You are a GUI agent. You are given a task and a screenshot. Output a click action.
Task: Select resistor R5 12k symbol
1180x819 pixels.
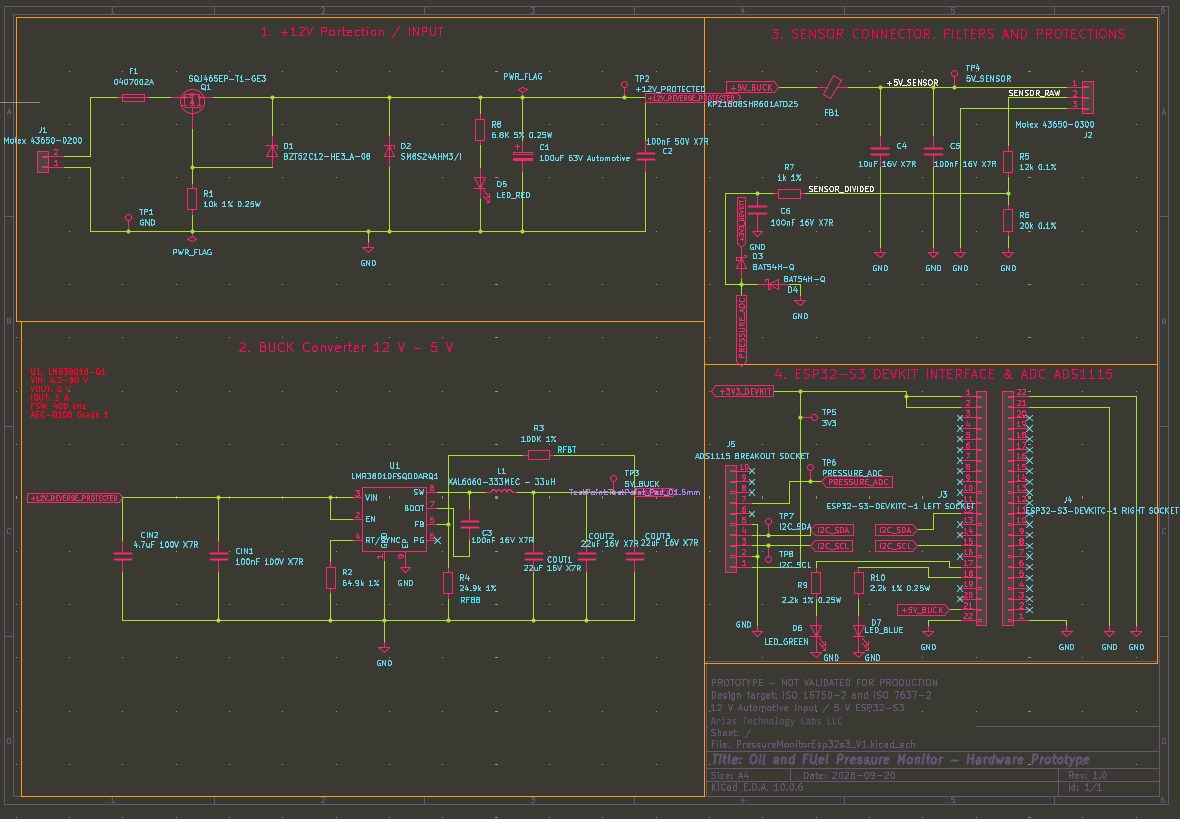(x=1008, y=162)
